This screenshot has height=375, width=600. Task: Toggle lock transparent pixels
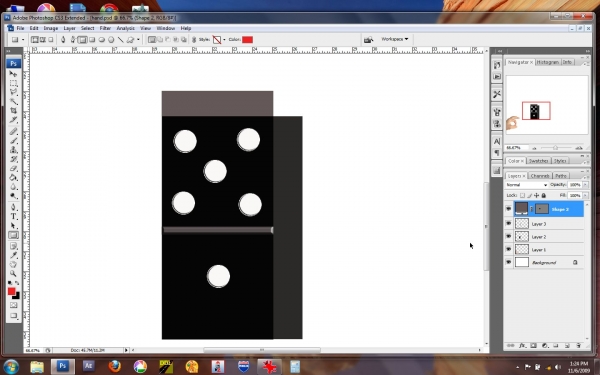[x=522, y=196]
